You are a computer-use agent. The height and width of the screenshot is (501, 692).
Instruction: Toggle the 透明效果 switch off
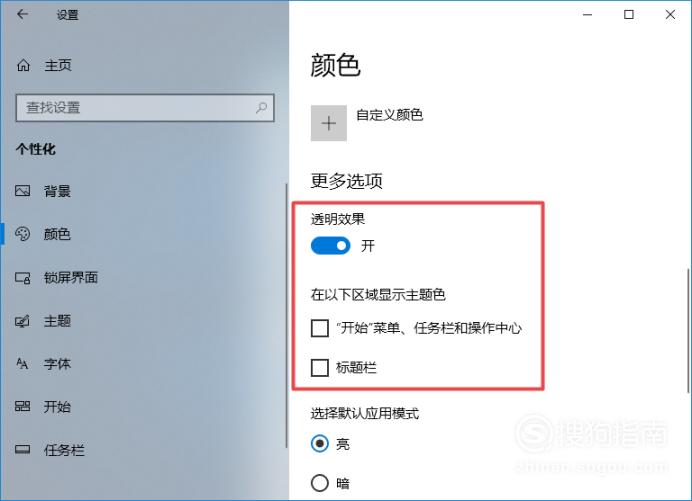tap(331, 246)
